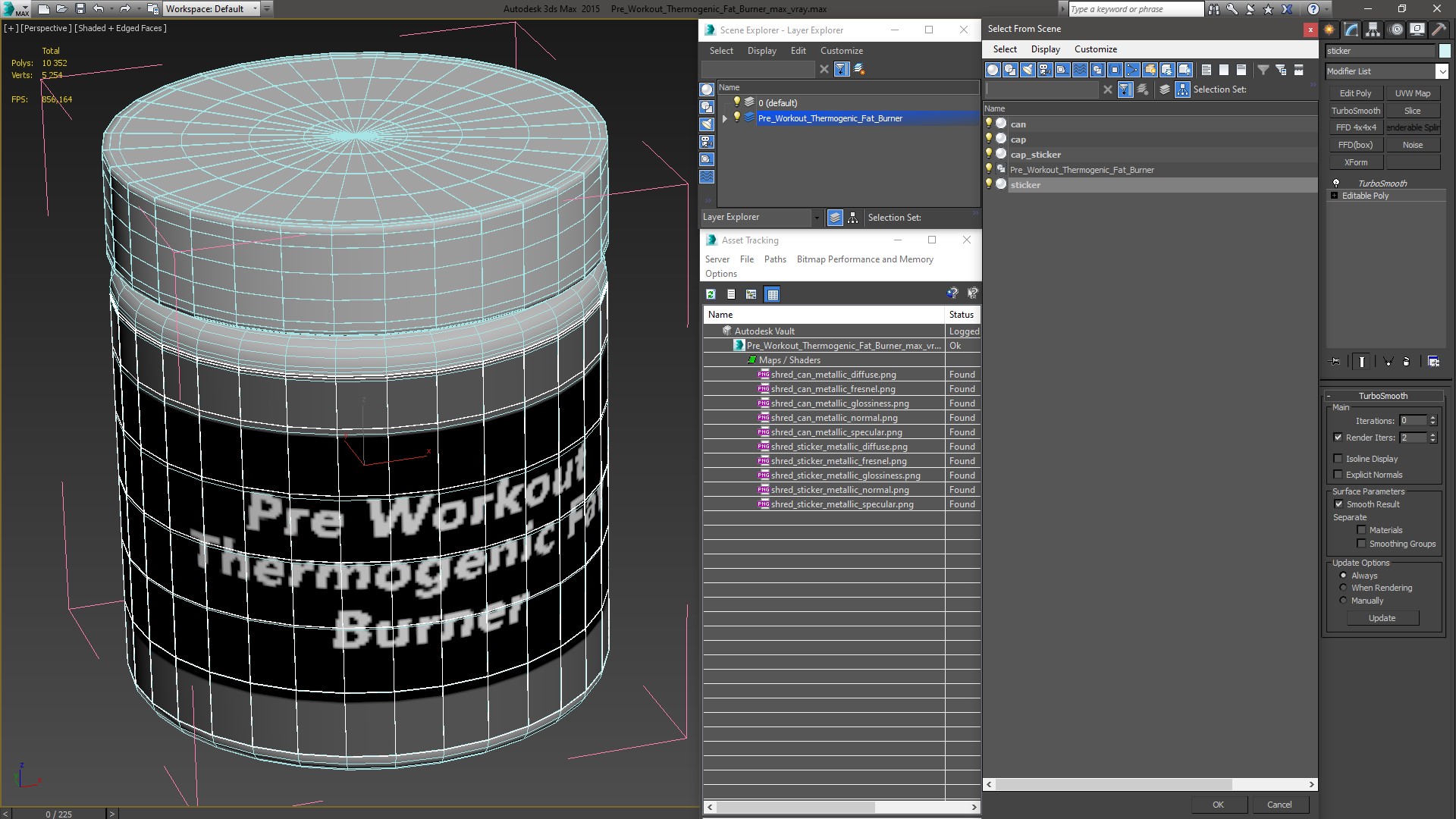This screenshot has height=819, width=1456.
Task: Expand the Pre_Workout_Thermogenic_Fat_Burner layer
Action: (x=725, y=118)
